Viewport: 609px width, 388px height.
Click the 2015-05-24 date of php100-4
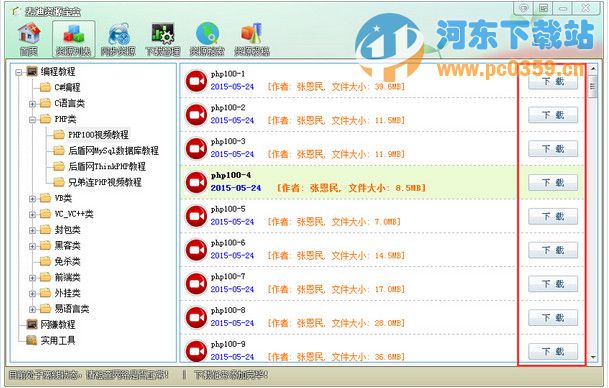(236, 188)
